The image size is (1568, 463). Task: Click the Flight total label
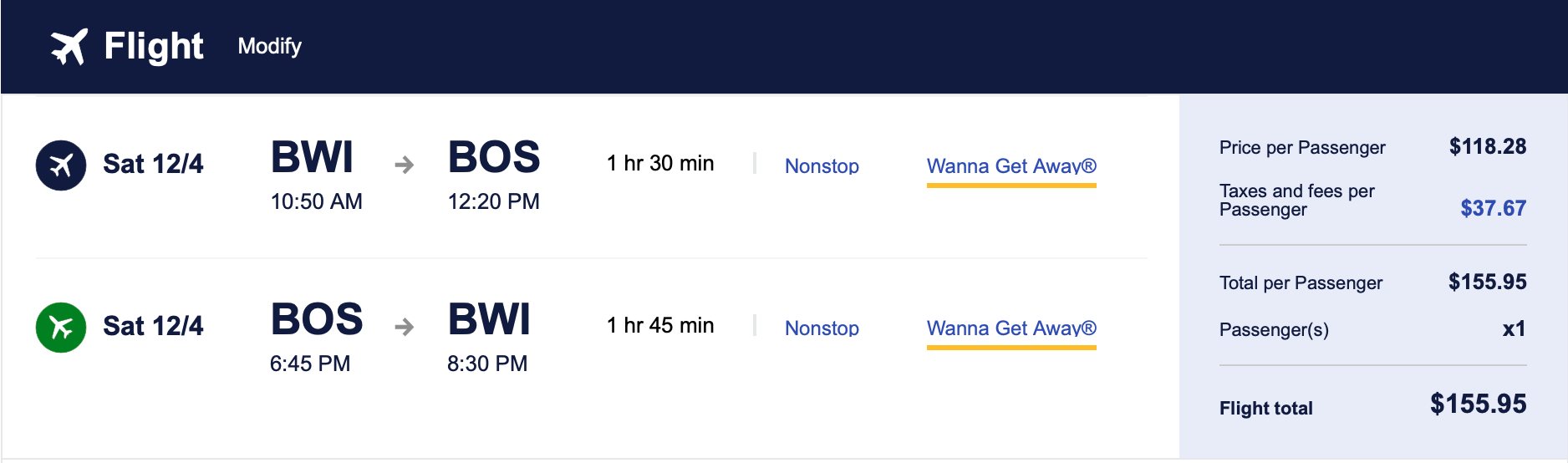[1265, 408]
